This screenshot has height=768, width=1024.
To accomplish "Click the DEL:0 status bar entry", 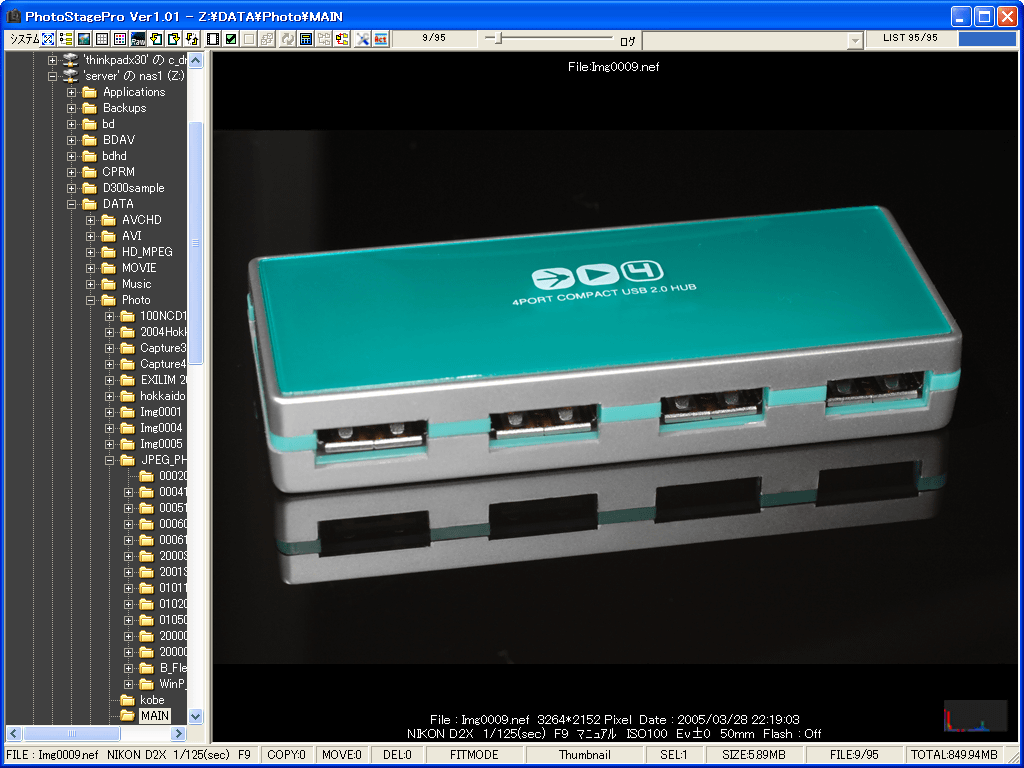I will tap(397, 755).
